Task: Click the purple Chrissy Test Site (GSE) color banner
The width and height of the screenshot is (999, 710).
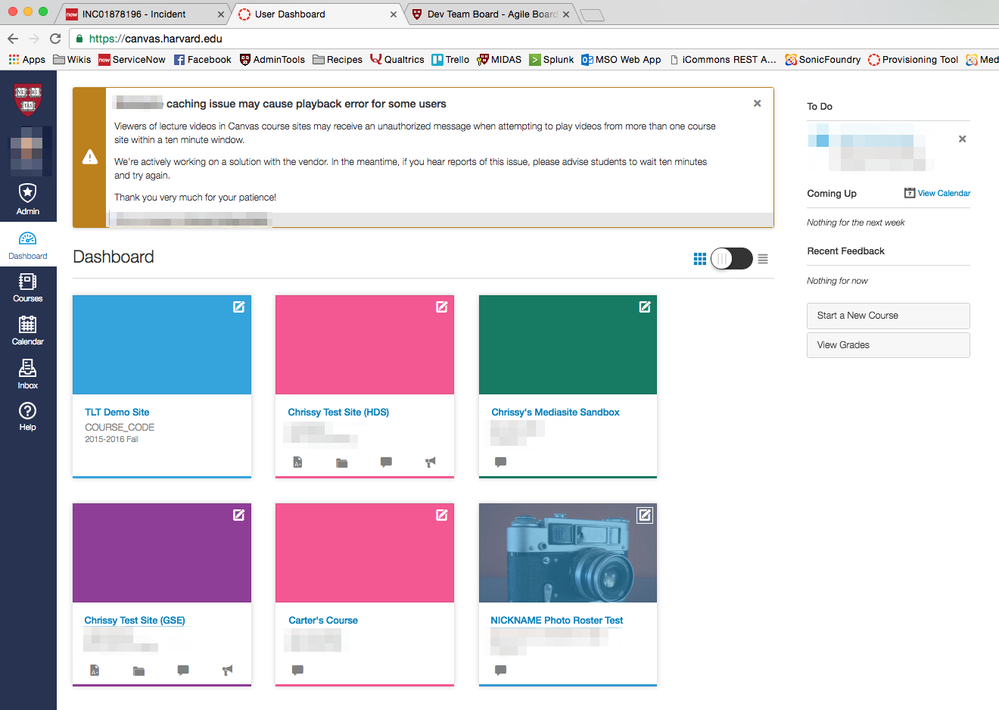Action: pos(162,553)
